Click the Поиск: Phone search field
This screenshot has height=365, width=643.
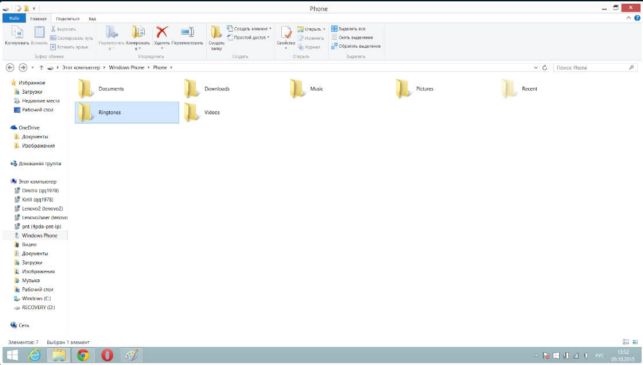tap(595, 68)
